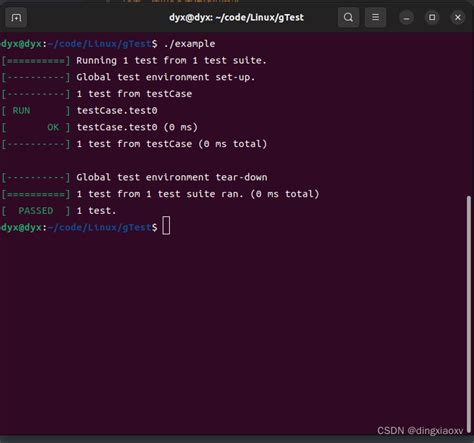The image size is (474, 443).
Task: Click the RUN status tag
Action: pyautogui.click(x=21, y=111)
